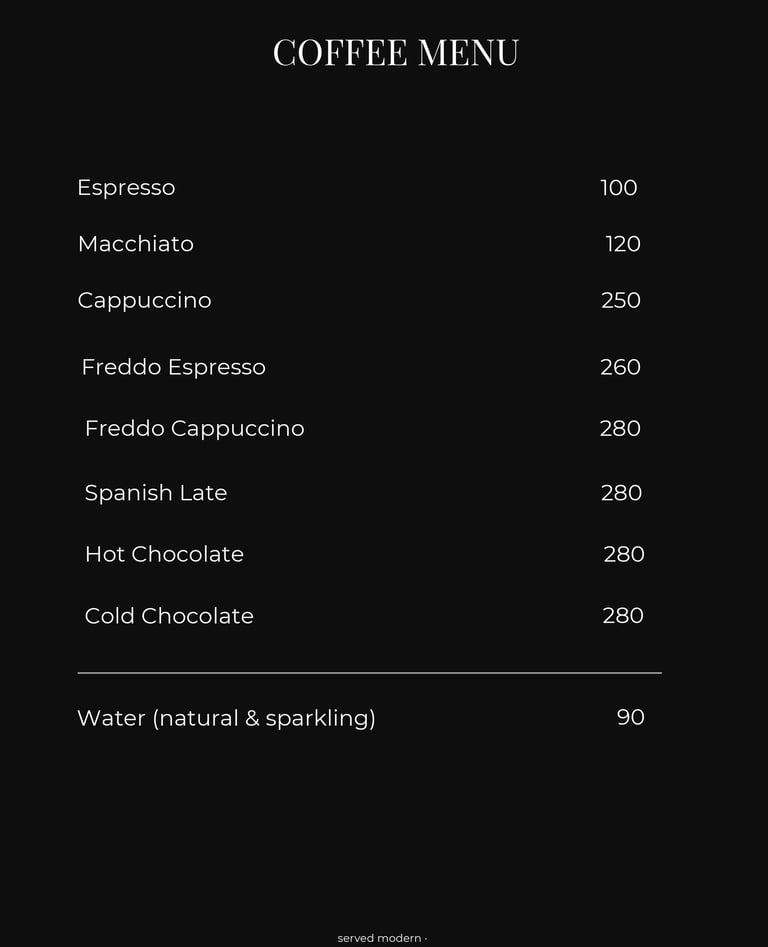Click the Macchiato item name
Image resolution: width=768 pixels, height=947 pixels.
click(x=135, y=244)
